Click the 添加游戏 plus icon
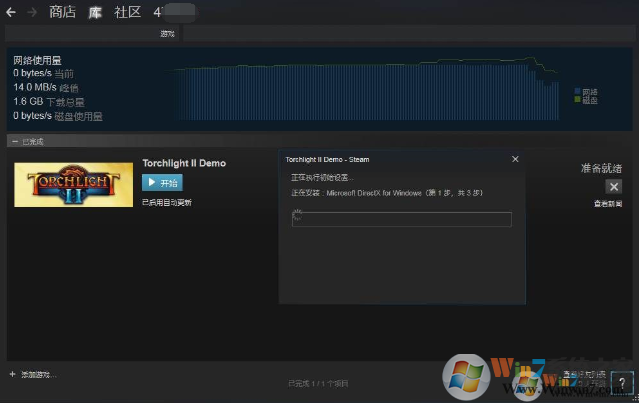This screenshot has height=403, width=640. pos(12,374)
